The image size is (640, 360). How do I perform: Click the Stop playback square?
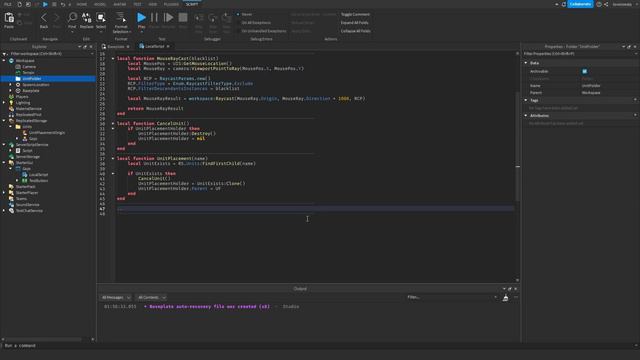pos(183,19)
